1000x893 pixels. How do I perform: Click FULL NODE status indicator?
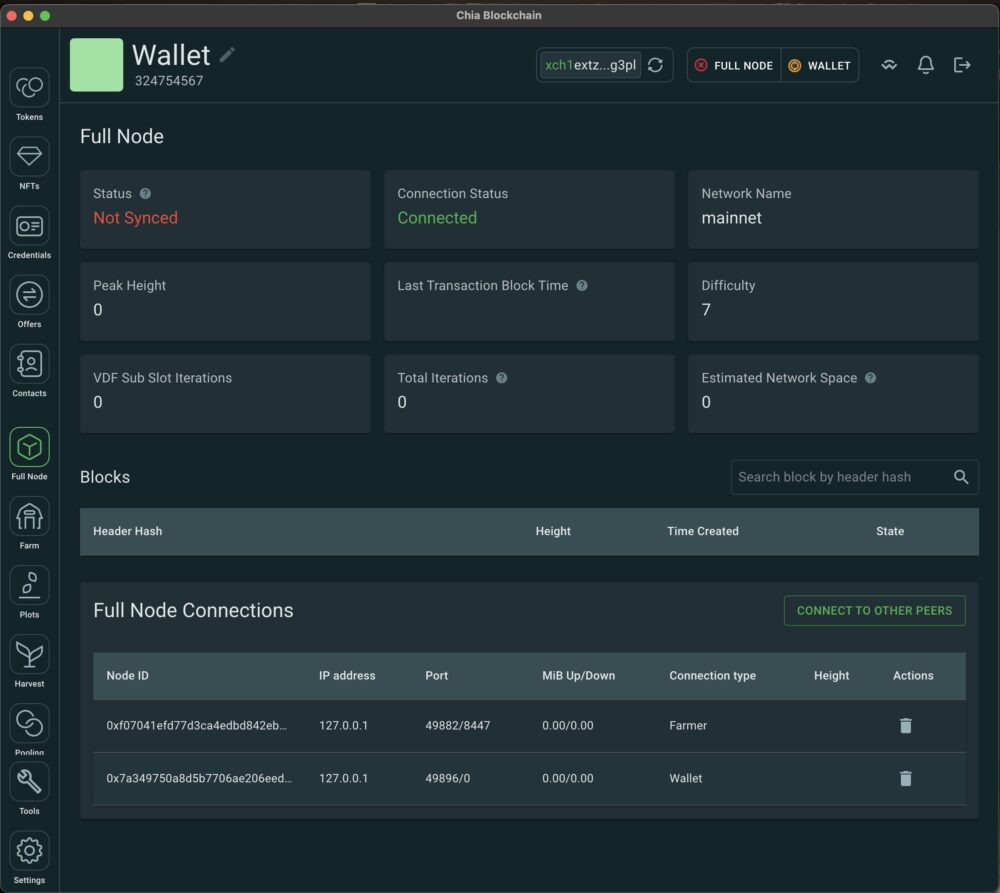point(734,65)
